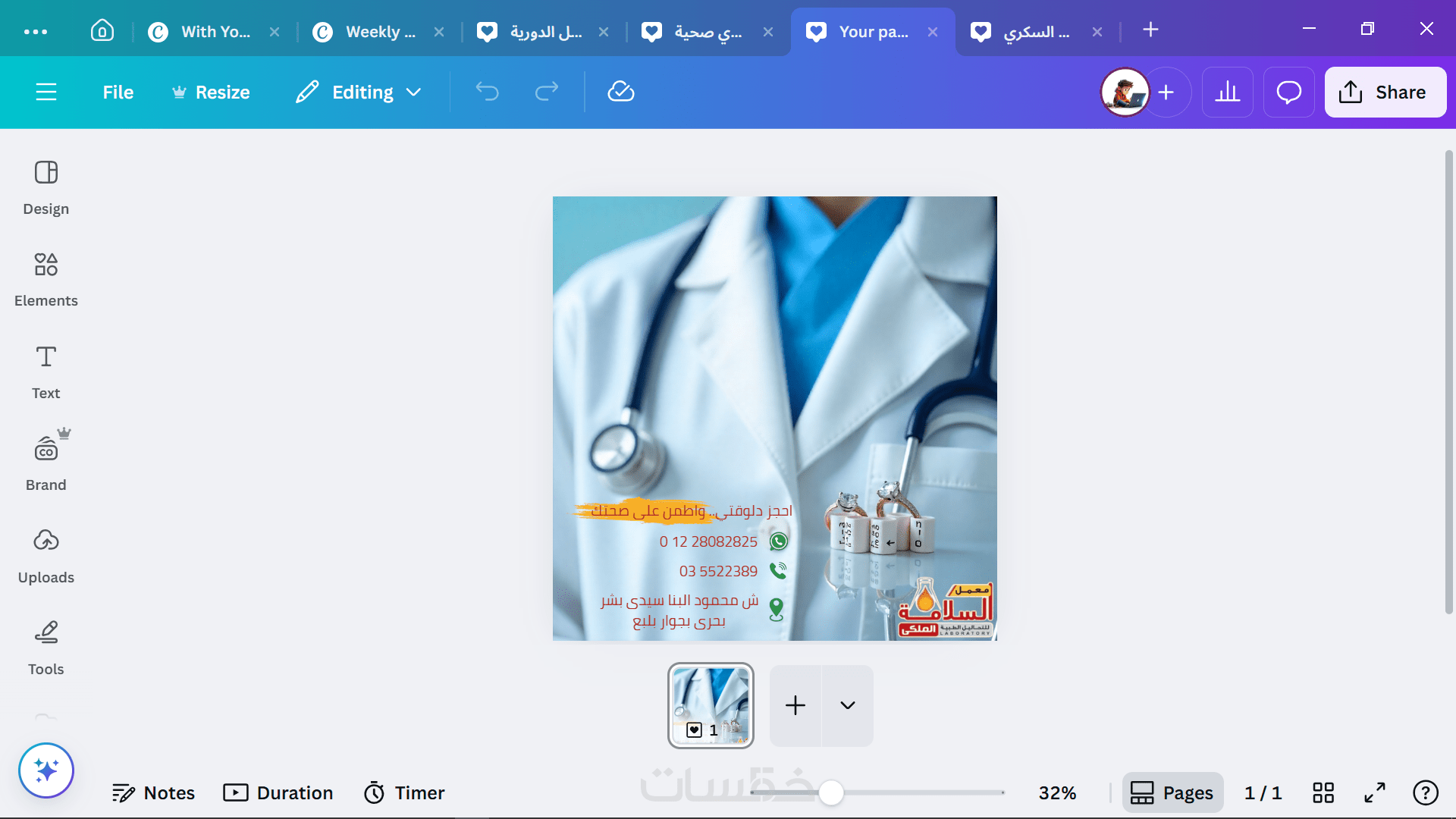
Task: Toggle the Pages thumbnail view
Action: pyautogui.click(x=1172, y=792)
